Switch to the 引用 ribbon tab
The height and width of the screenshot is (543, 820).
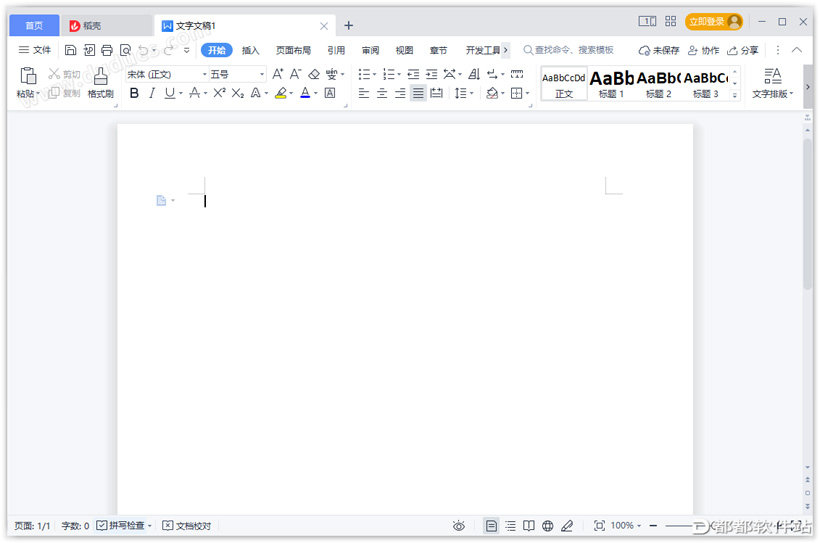(x=336, y=50)
